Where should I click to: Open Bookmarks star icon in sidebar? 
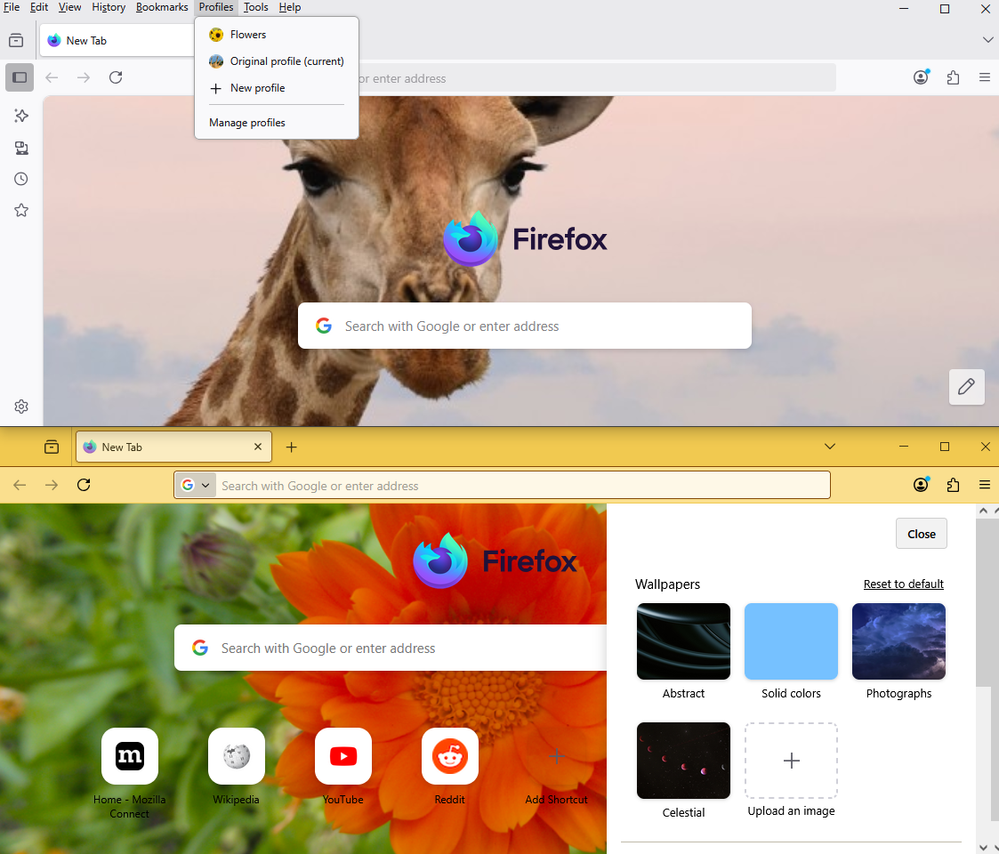point(21,210)
